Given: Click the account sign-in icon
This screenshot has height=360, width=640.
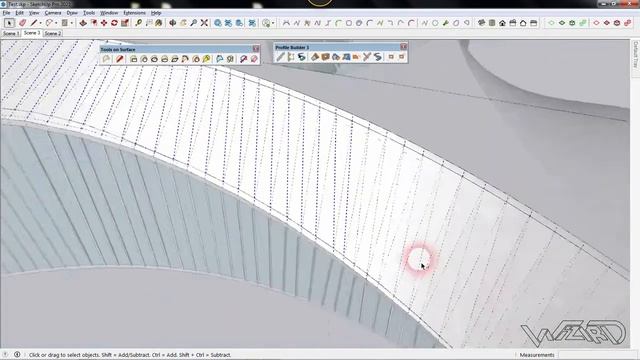Looking at the screenshot, I should [x=267, y=23].
